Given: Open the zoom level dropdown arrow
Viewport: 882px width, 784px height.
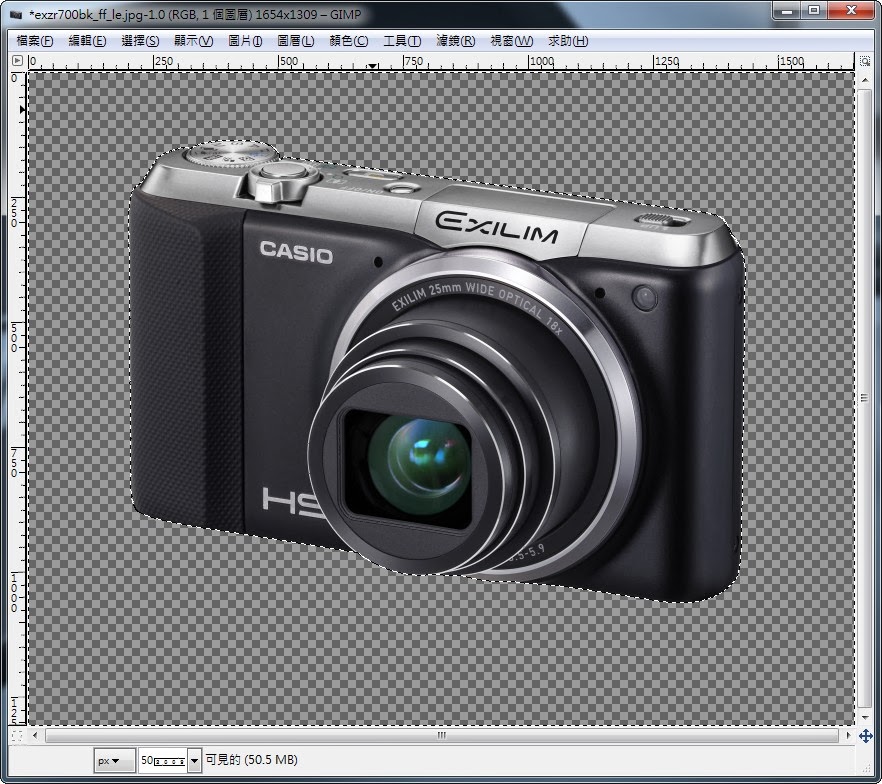Looking at the screenshot, I should point(195,761).
